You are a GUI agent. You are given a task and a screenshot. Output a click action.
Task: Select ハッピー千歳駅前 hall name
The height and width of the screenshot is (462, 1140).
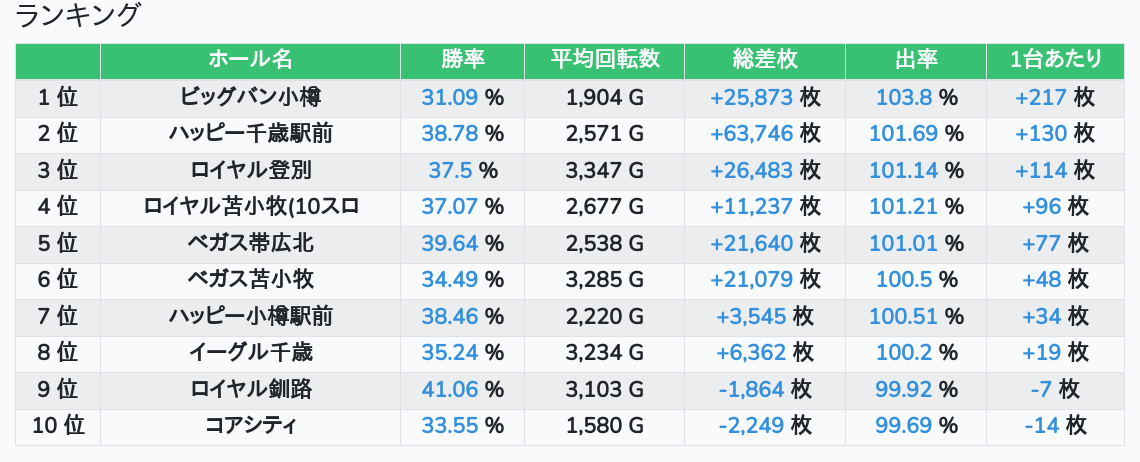pyautogui.click(x=250, y=134)
